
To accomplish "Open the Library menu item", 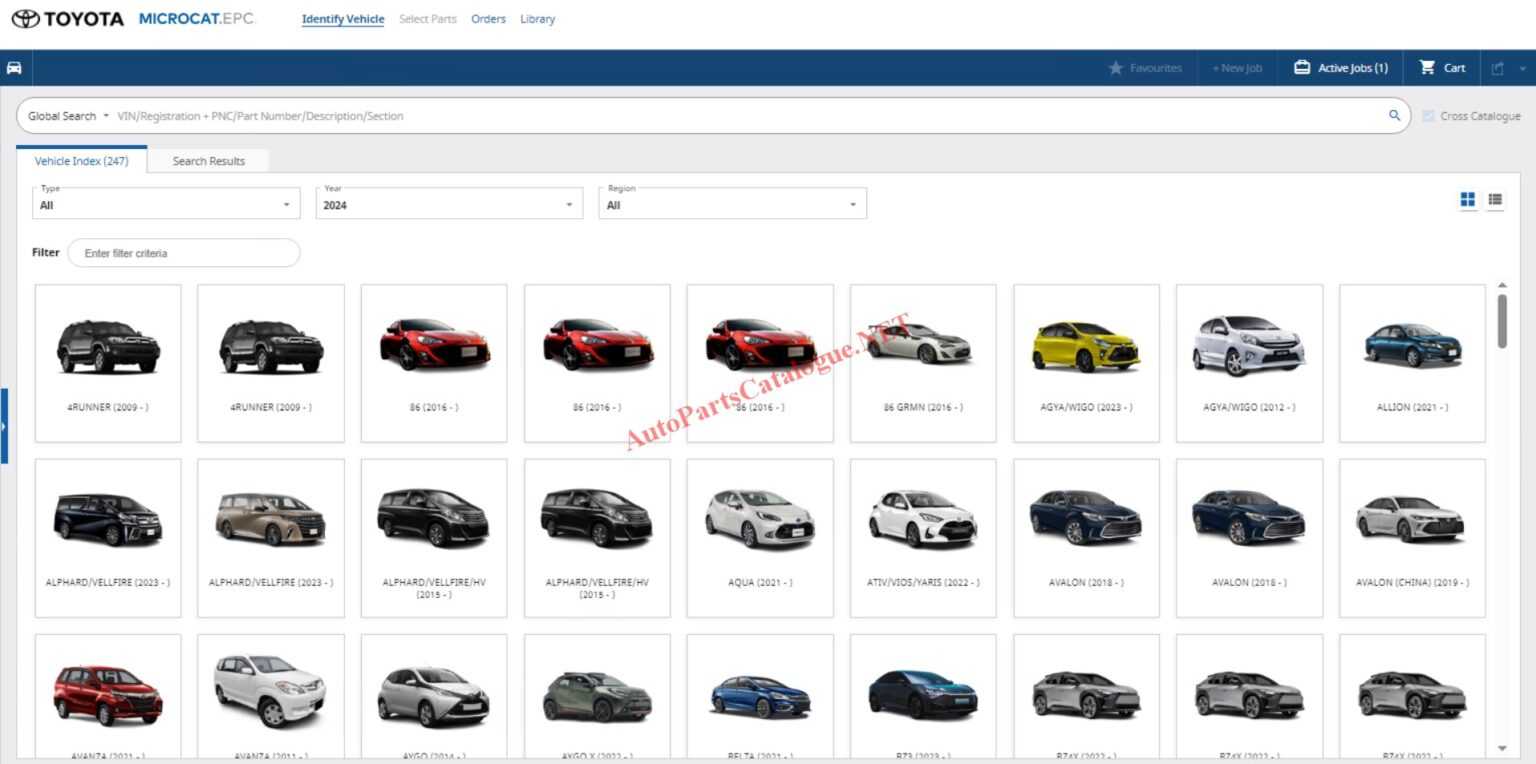I will tap(537, 18).
